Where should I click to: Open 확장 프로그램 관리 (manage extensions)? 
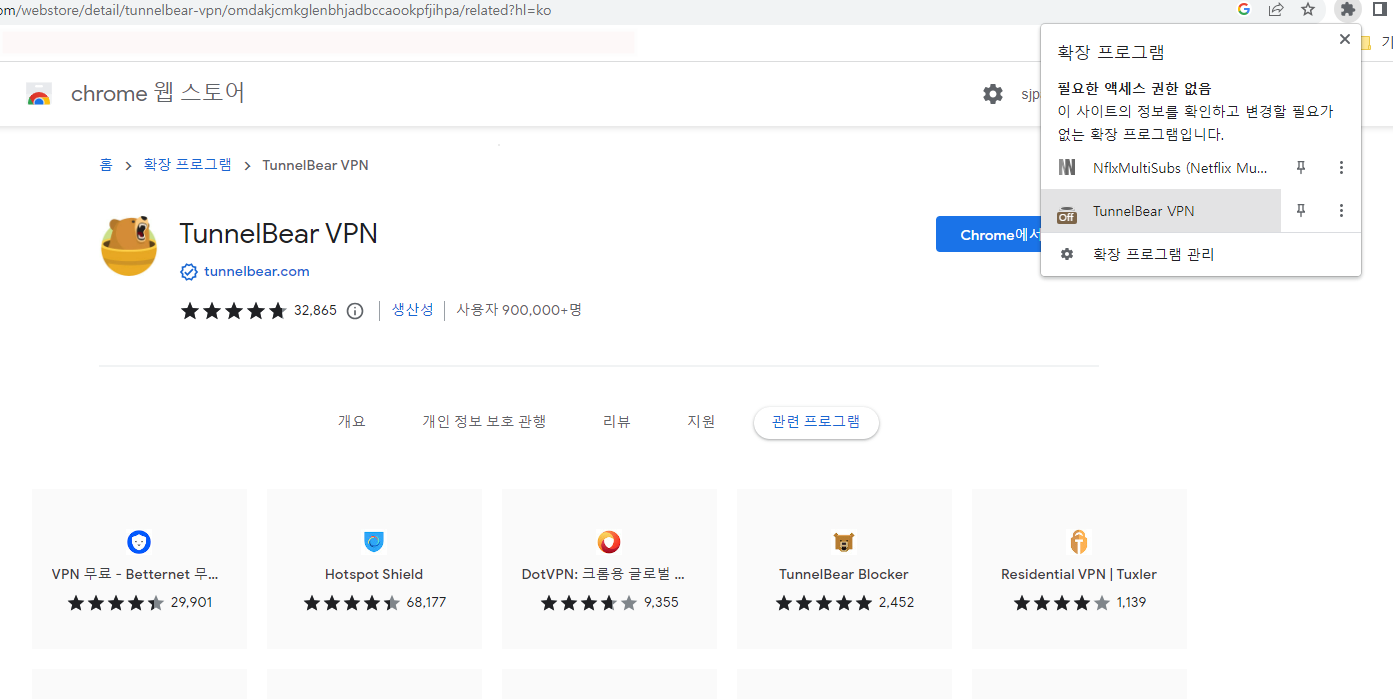pos(1201,254)
